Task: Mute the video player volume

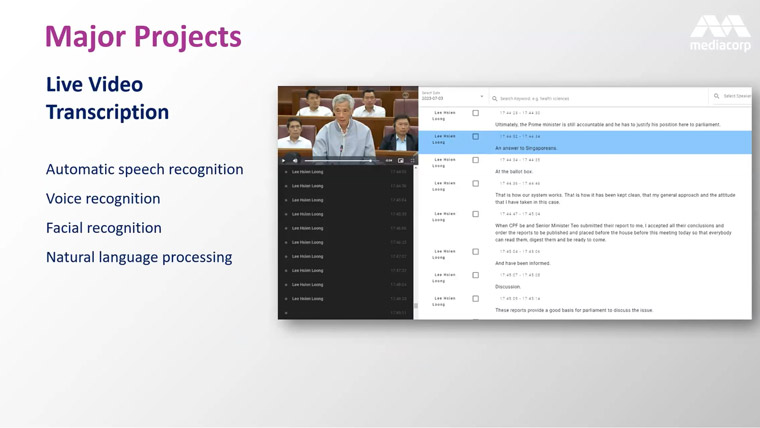Action: [x=295, y=160]
